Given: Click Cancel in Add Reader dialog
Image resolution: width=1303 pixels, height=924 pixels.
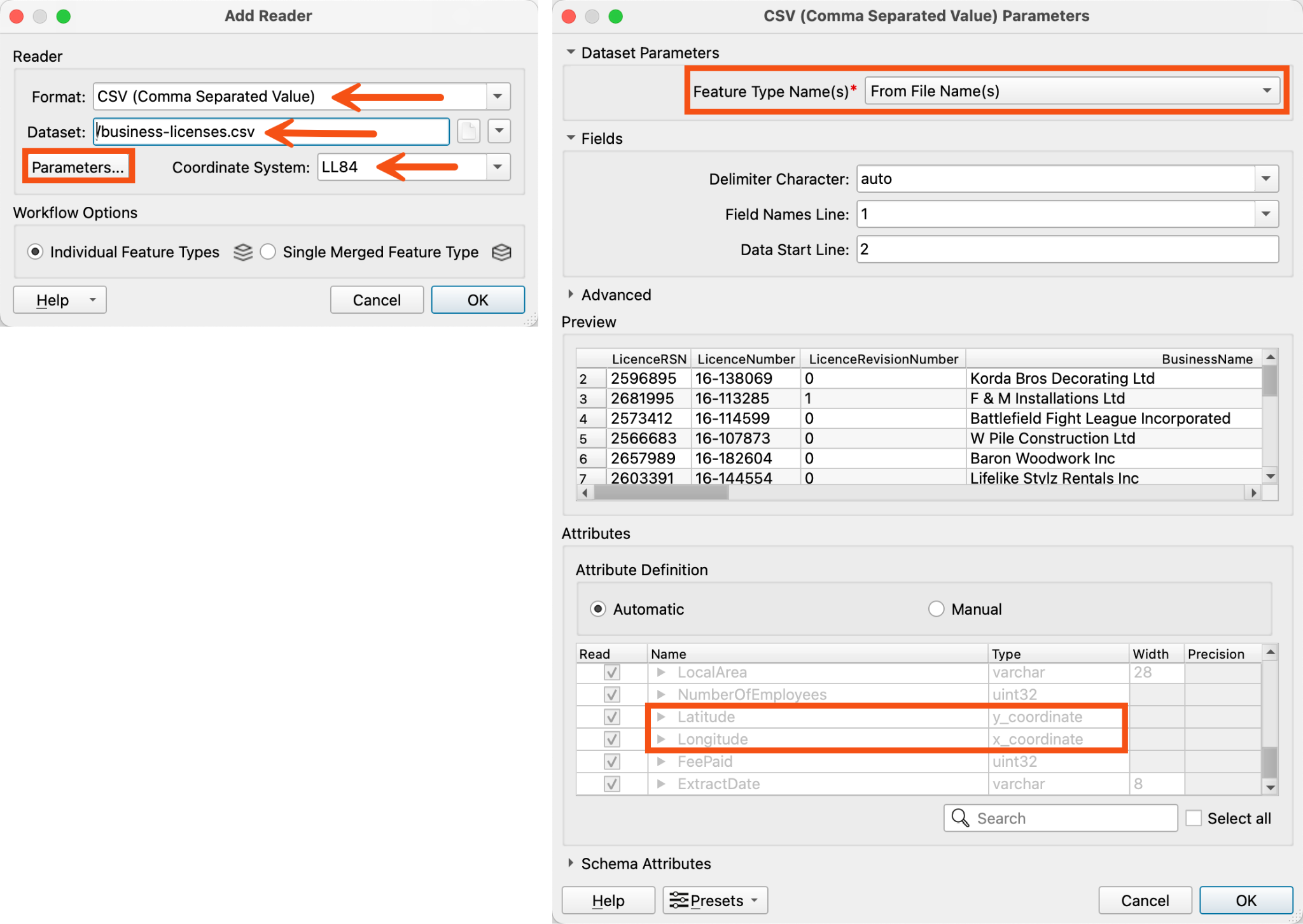Looking at the screenshot, I should [377, 300].
